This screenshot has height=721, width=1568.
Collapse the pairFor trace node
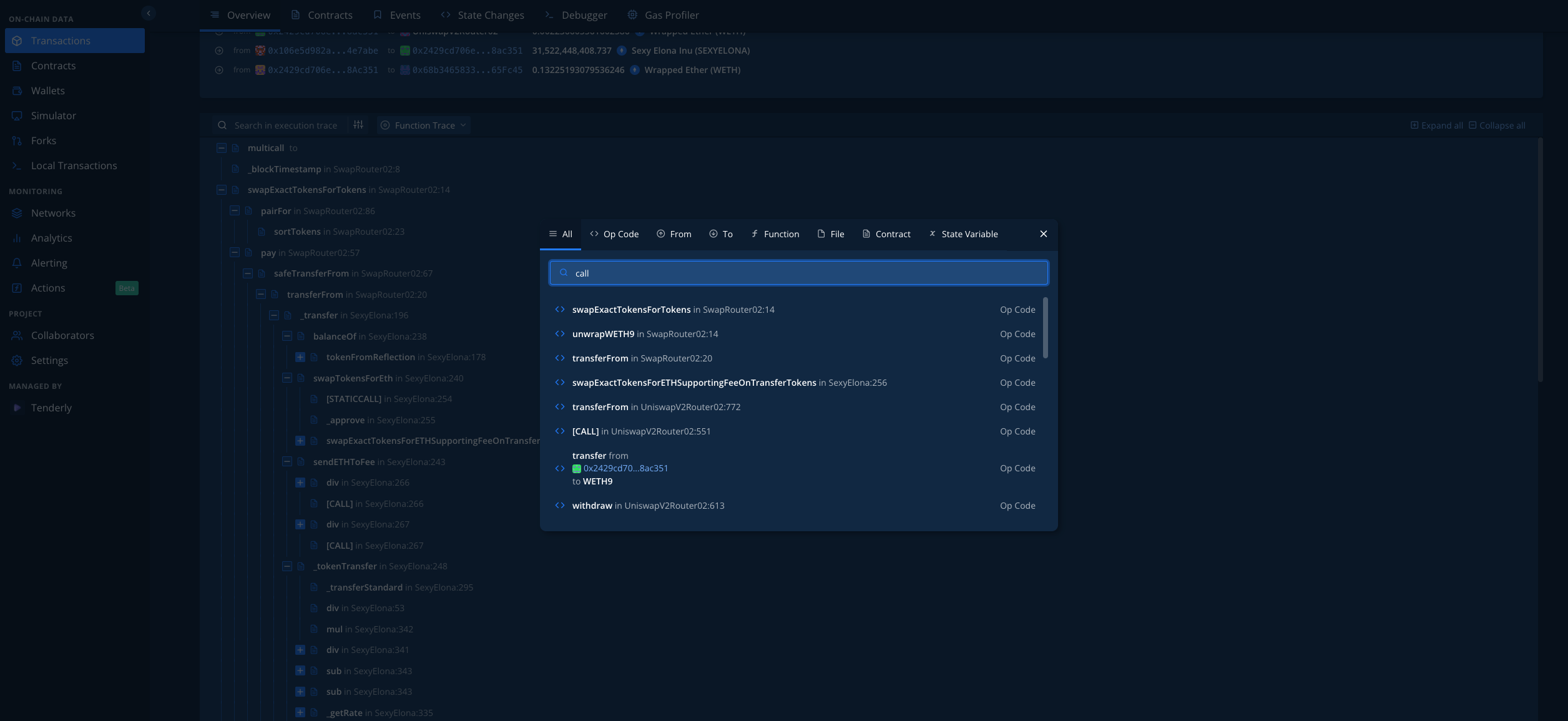click(x=235, y=211)
